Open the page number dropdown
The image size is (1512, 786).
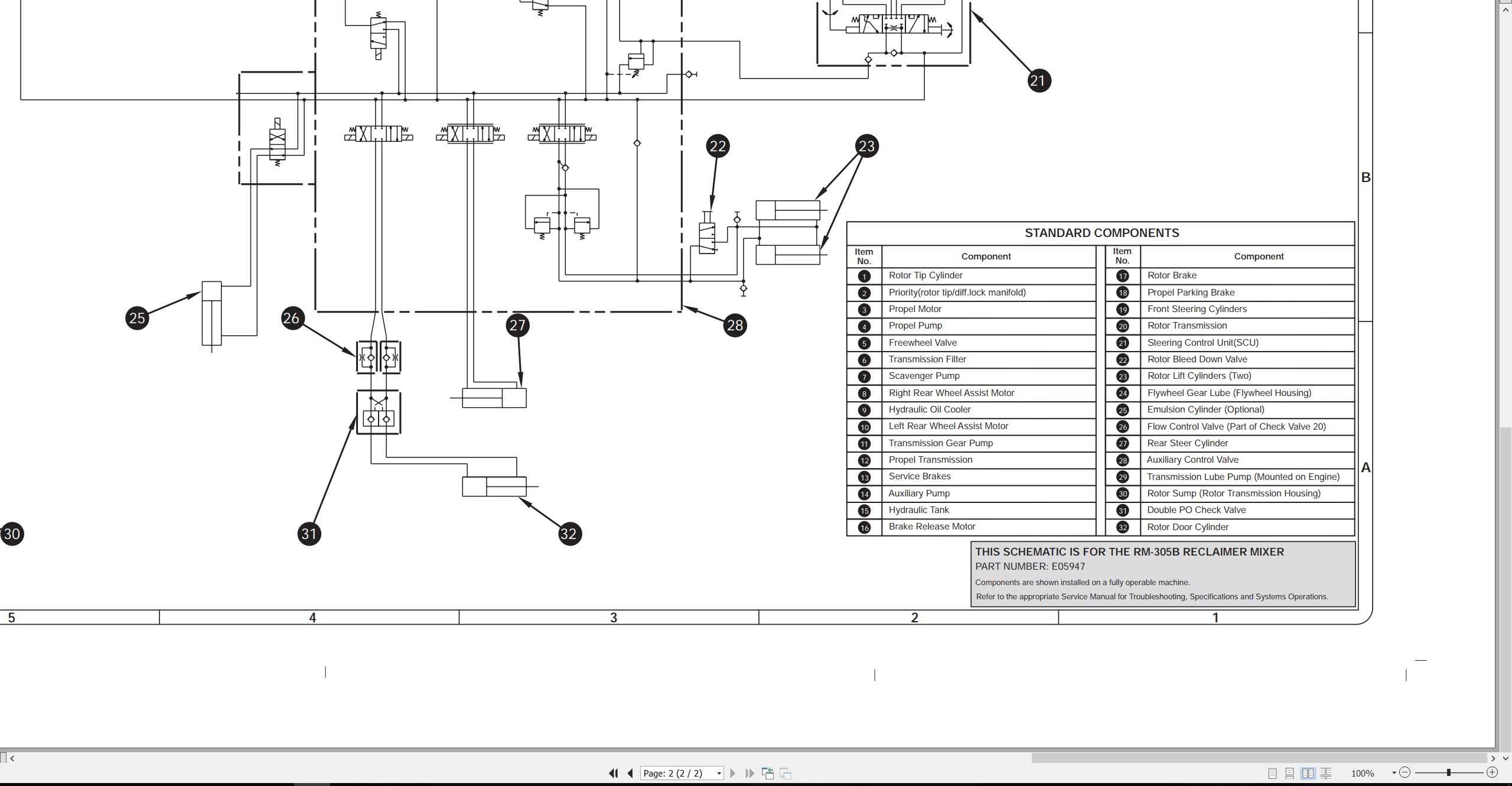click(719, 773)
